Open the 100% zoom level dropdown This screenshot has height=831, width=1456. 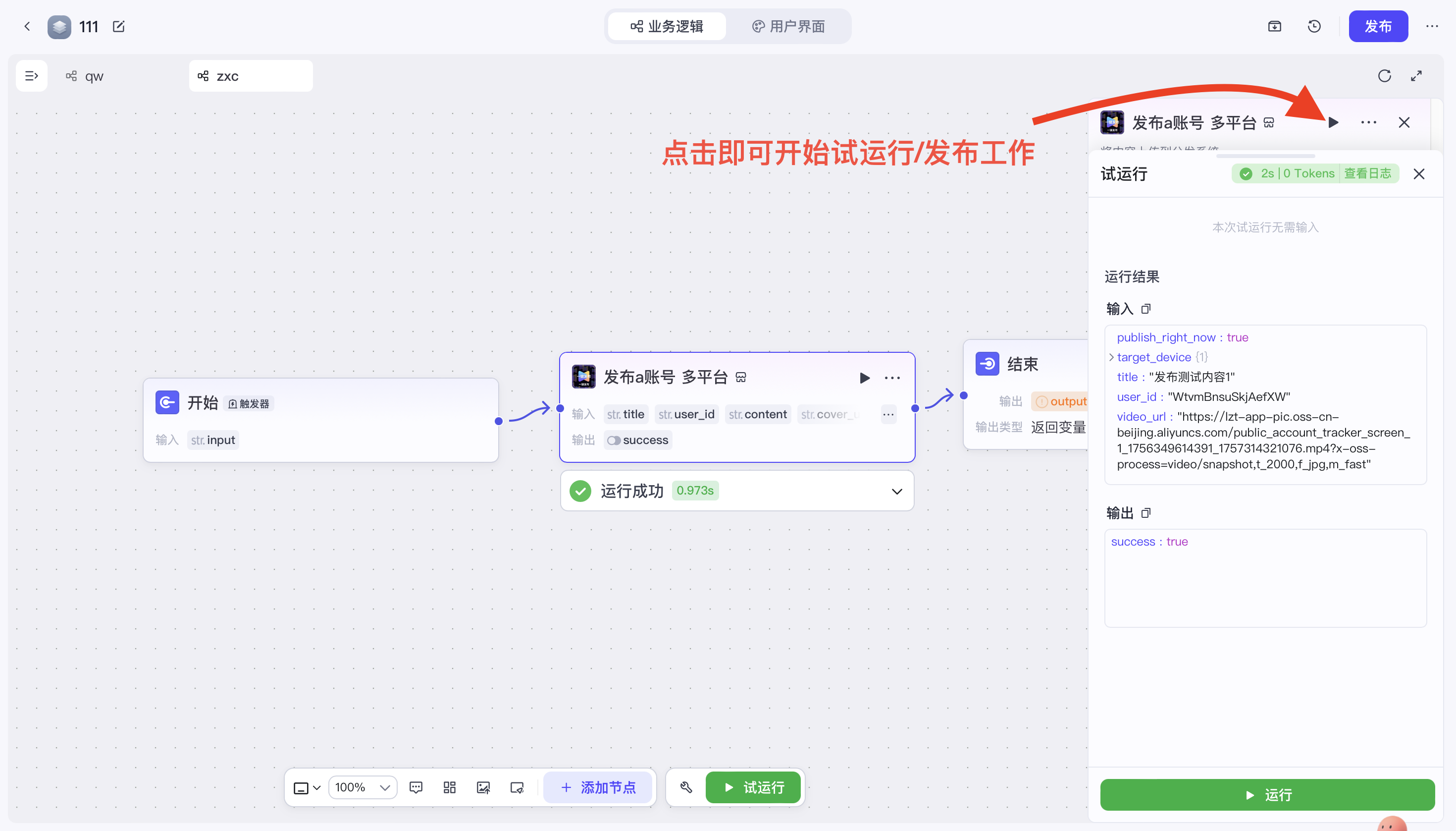coord(363,787)
